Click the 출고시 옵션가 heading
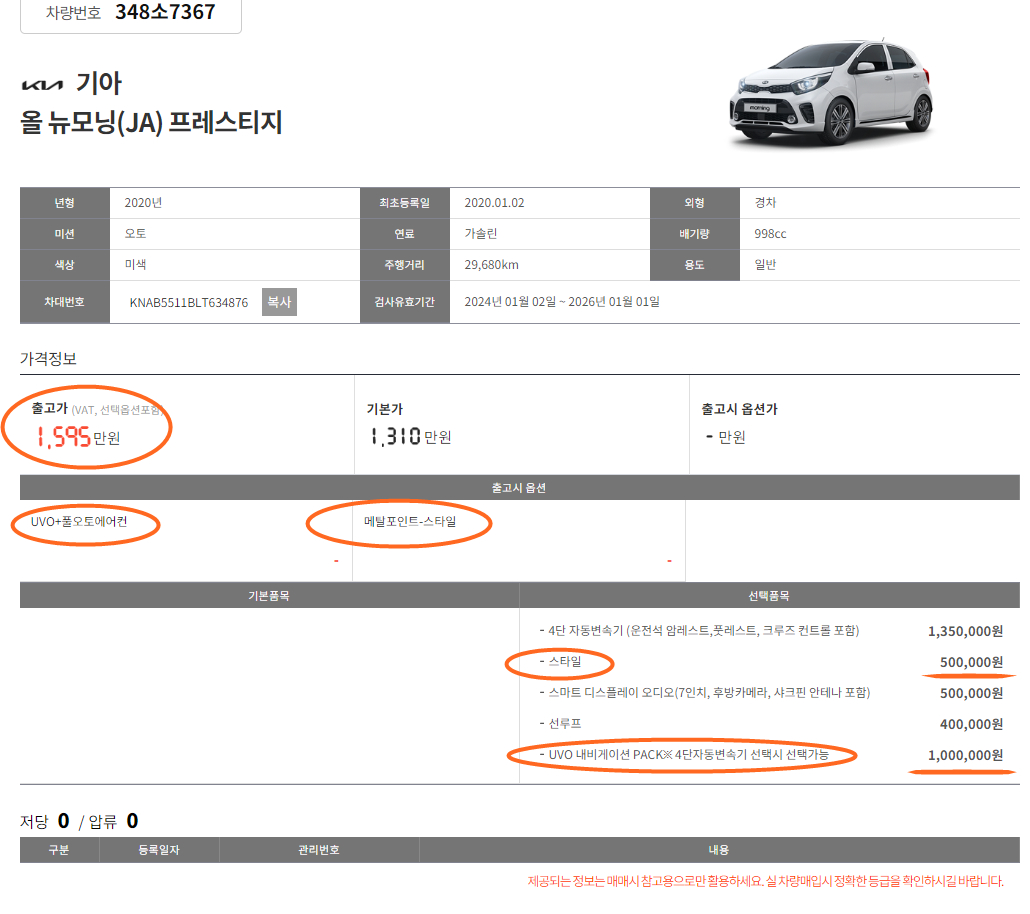Image resolution: width=1030 pixels, height=914 pixels. [739, 409]
